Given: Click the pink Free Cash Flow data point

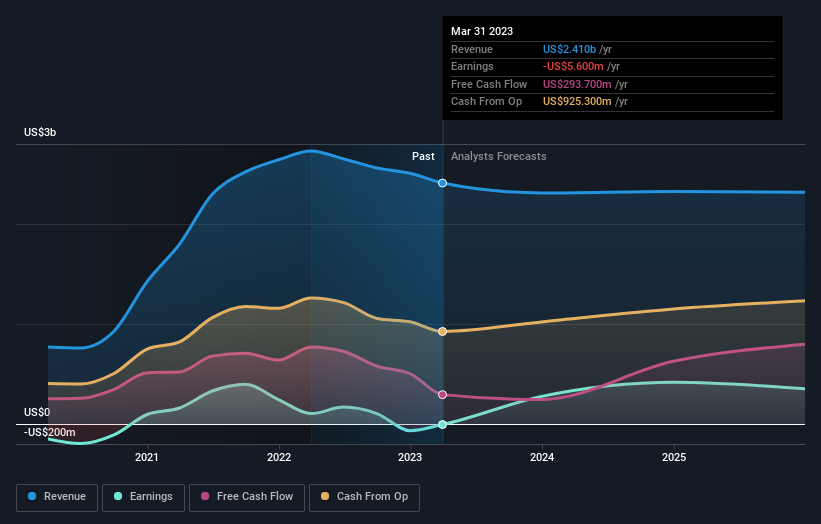Looking at the screenshot, I should (x=442, y=395).
